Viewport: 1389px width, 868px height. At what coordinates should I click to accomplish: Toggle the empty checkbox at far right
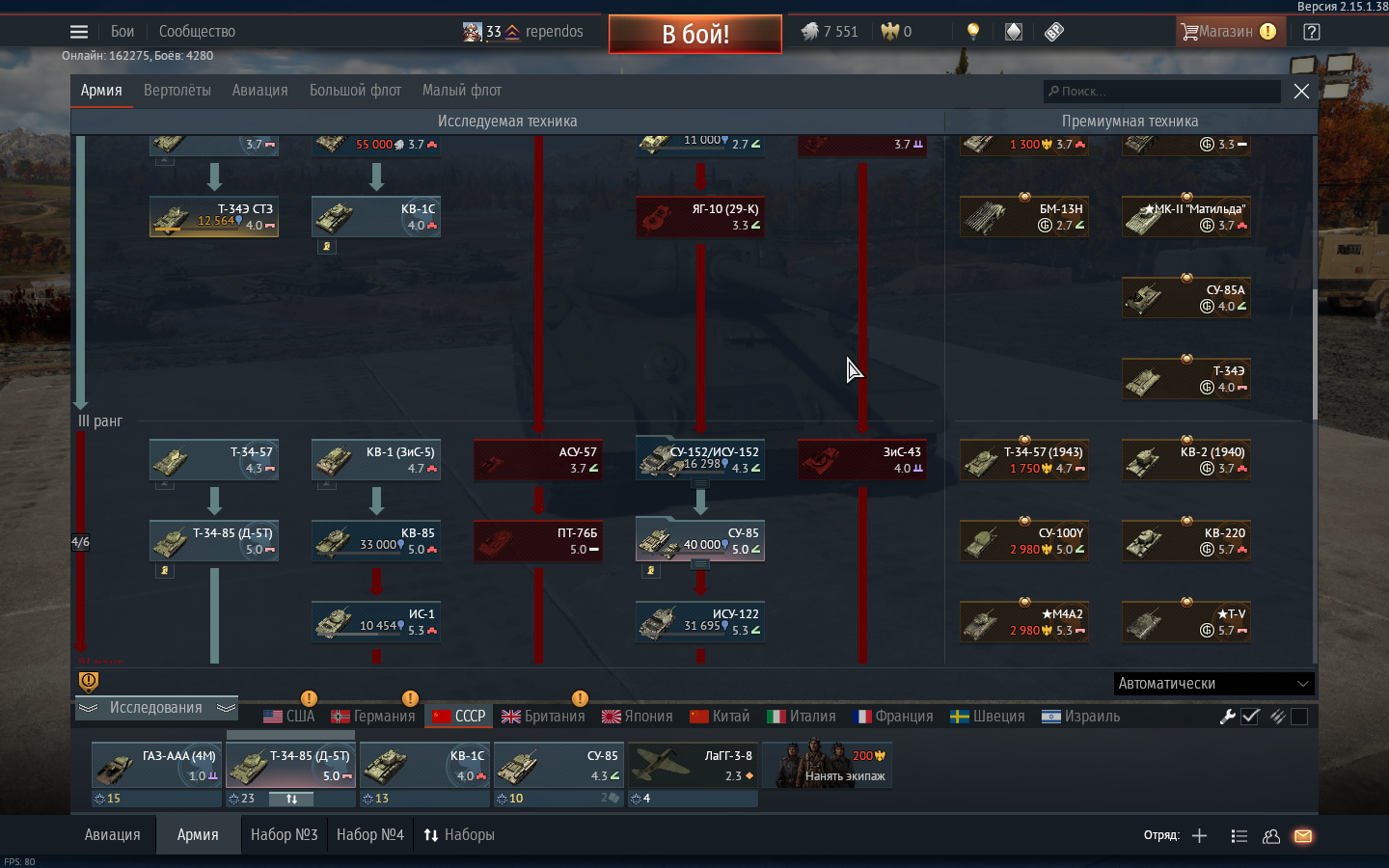1299,717
